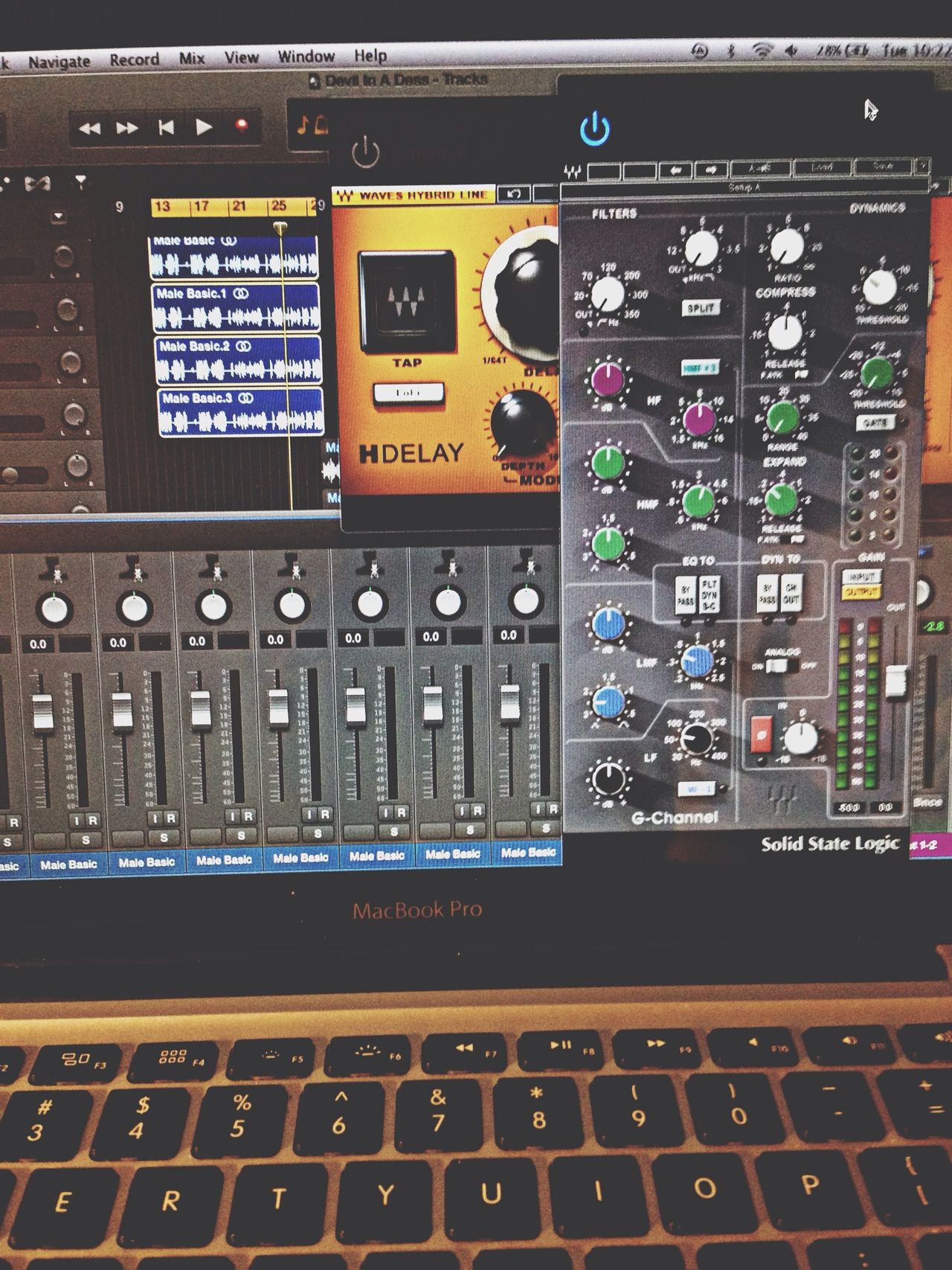Image resolution: width=952 pixels, height=1270 pixels.
Task: Click the Fast Forward transport button
Action: (x=127, y=128)
